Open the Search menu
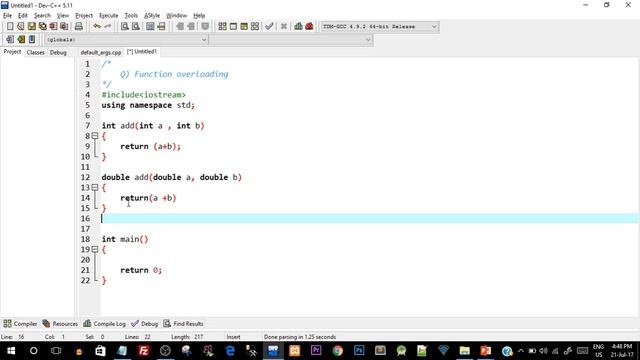640x360 pixels. coord(42,16)
